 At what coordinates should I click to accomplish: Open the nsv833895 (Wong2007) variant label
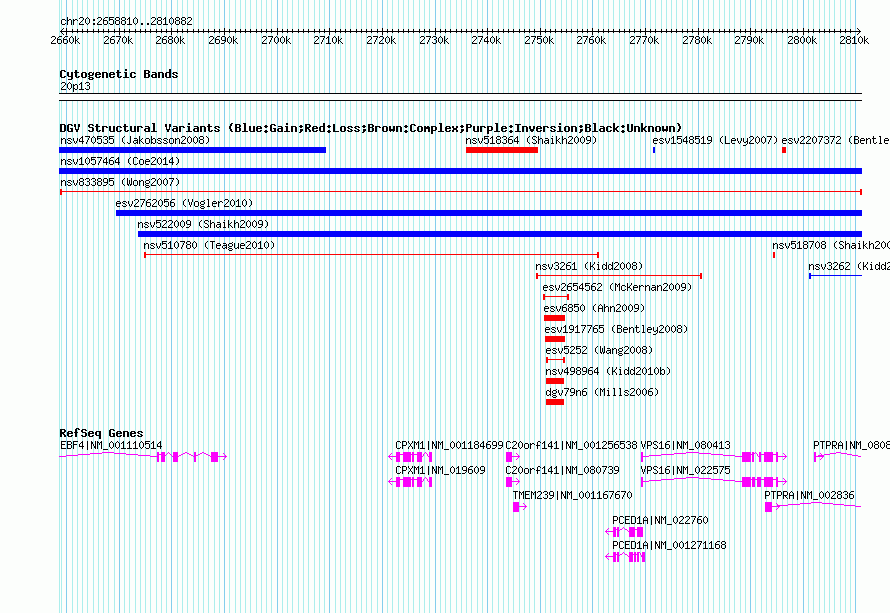tap(120, 182)
